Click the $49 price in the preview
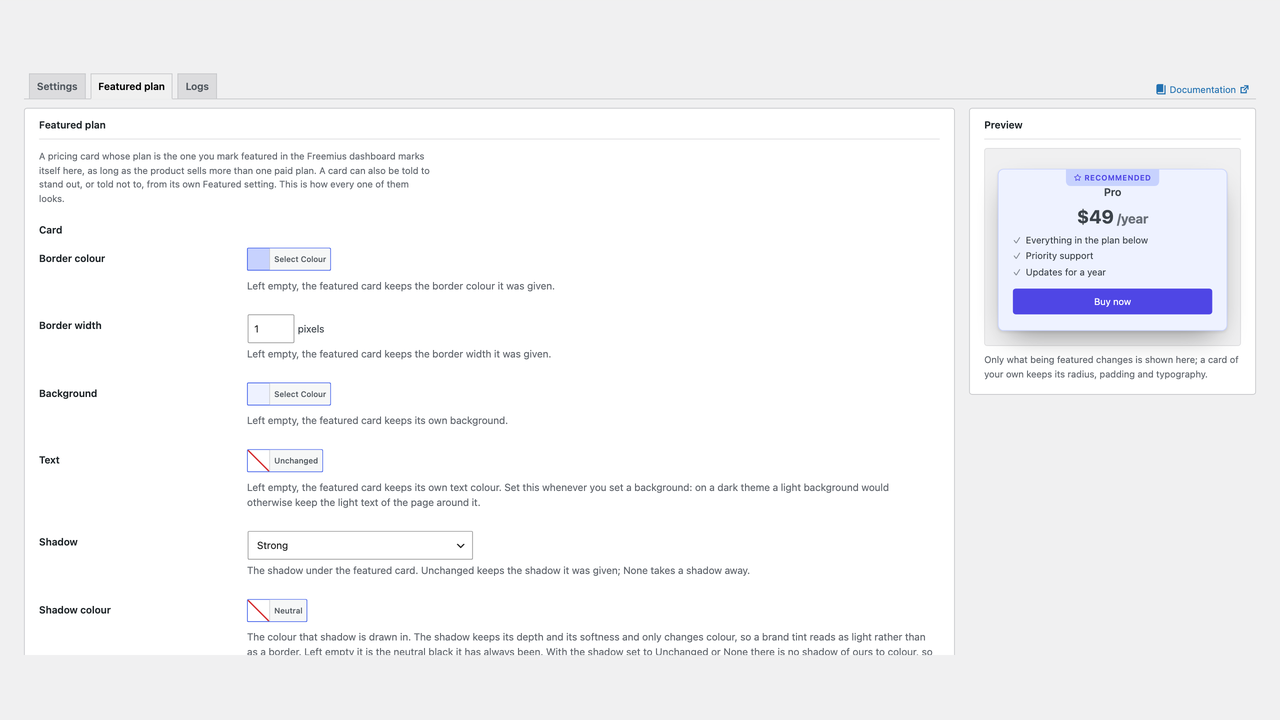 click(1095, 217)
